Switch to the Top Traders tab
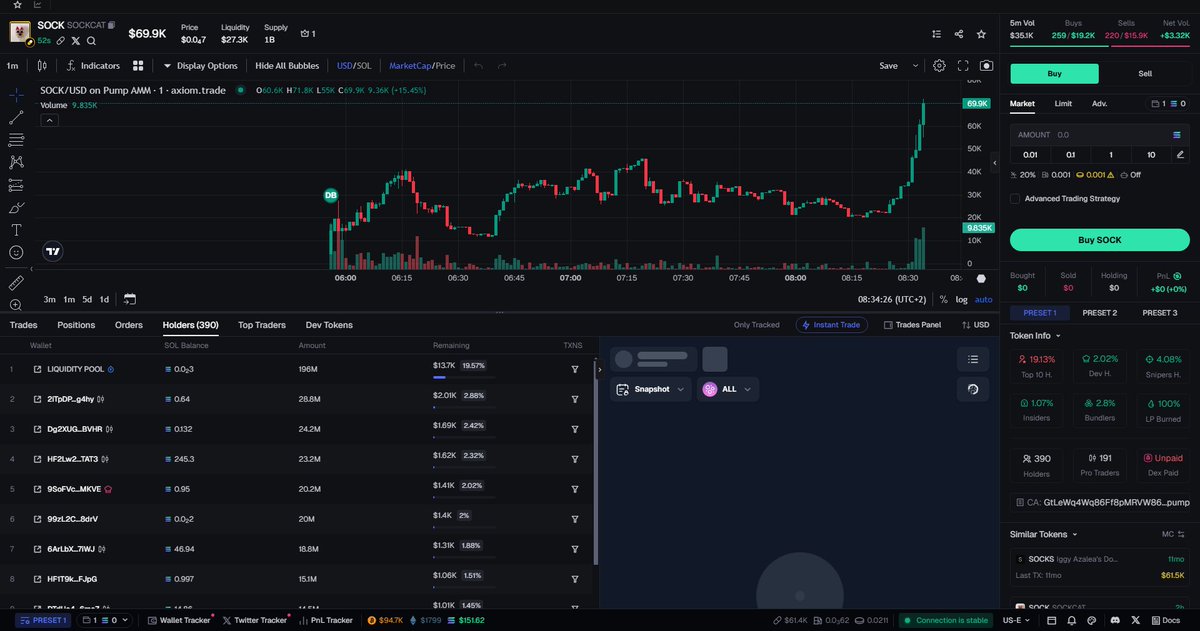 [262, 325]
